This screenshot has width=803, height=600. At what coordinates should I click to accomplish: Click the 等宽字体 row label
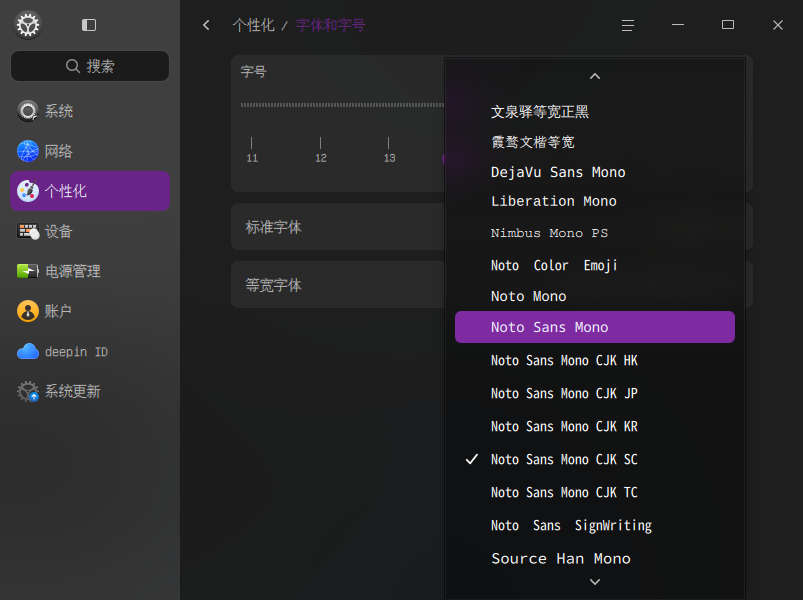(x=273, y=285)
